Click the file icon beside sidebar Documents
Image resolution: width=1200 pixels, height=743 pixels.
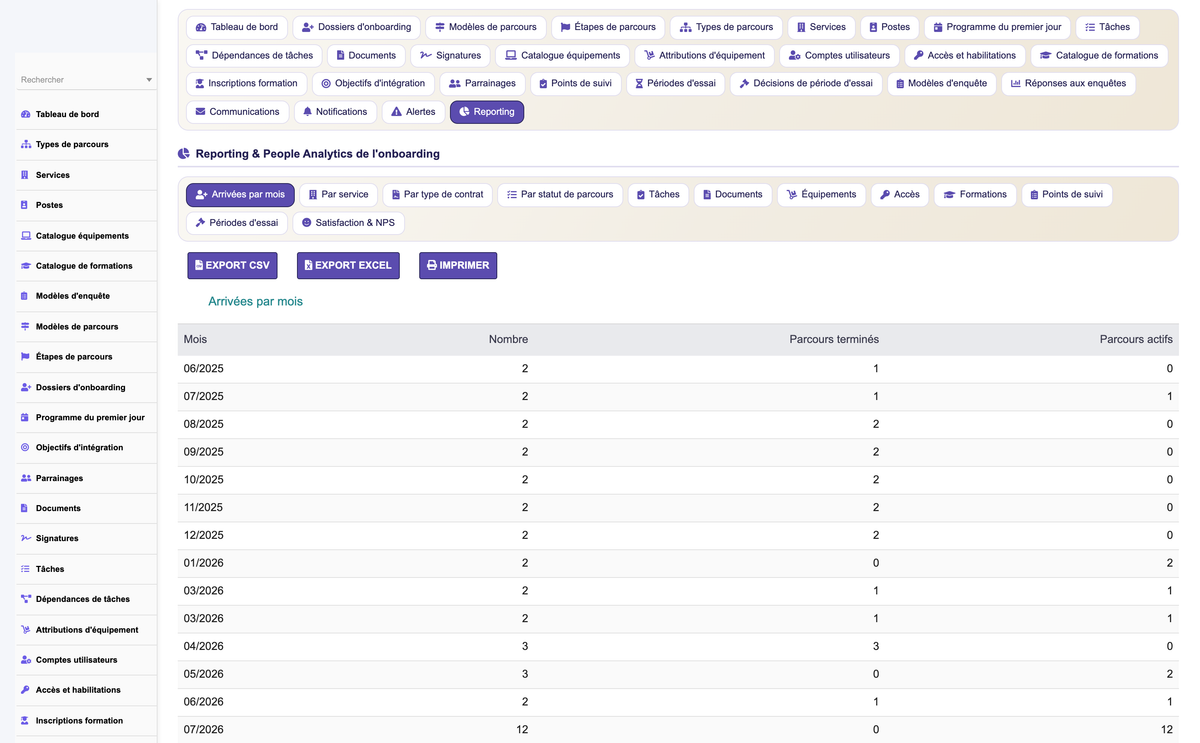25,508
